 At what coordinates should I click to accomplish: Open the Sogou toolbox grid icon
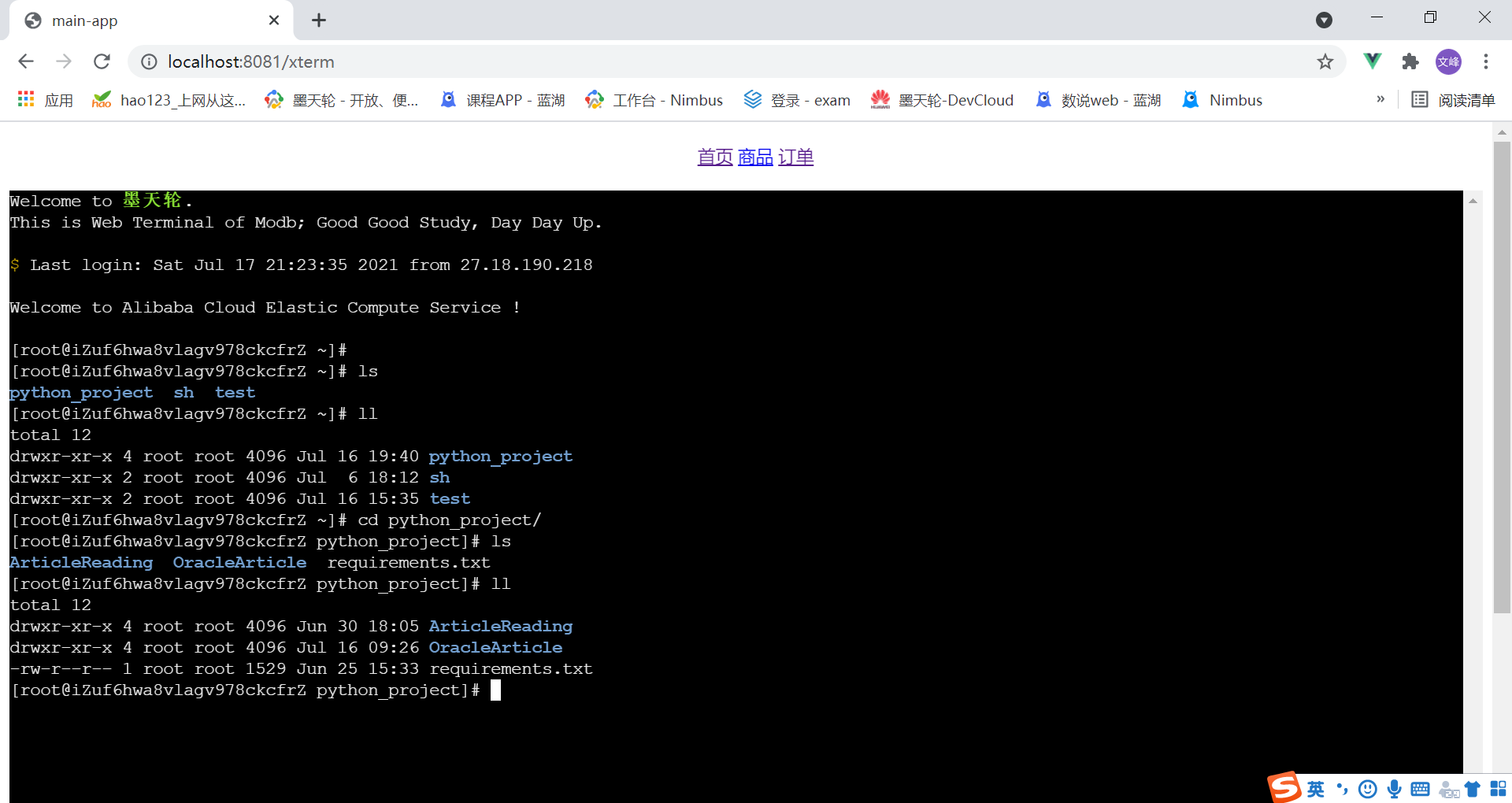click(1499, 789)
